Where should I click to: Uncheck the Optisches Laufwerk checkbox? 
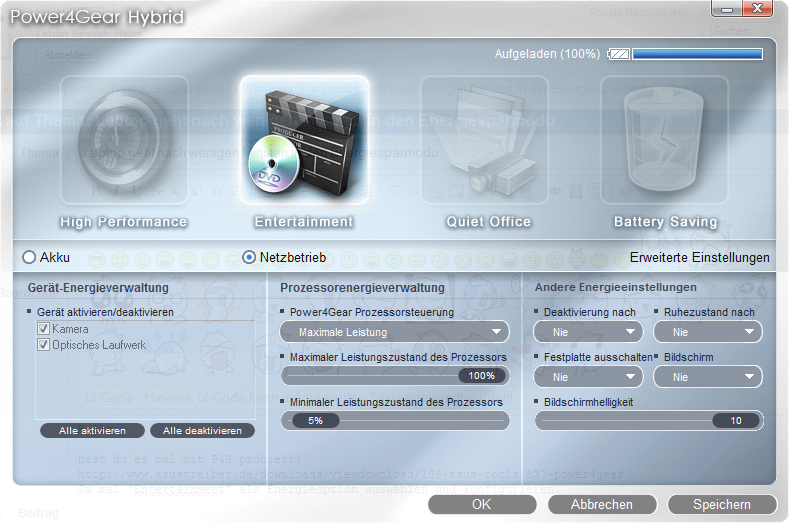coord(44,345)
